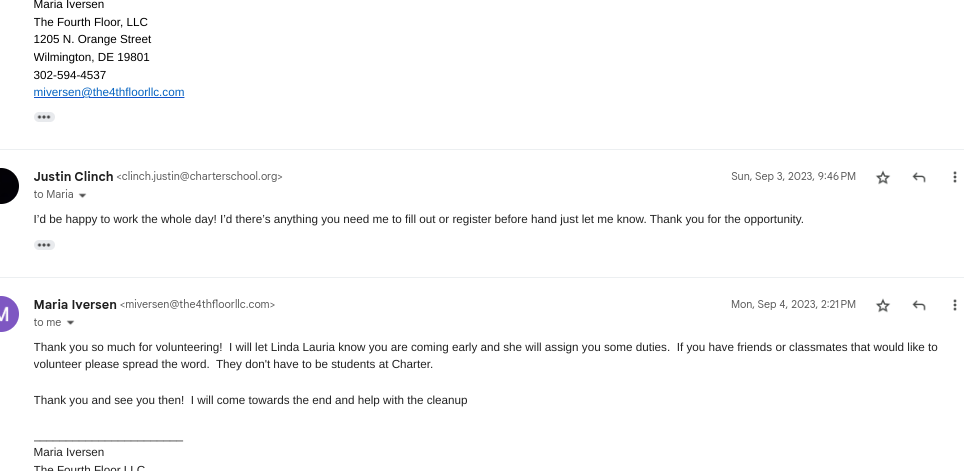Click Maria's sender address in the message header
The height and width of the screenshot is (471, 966).
point(198,305)
